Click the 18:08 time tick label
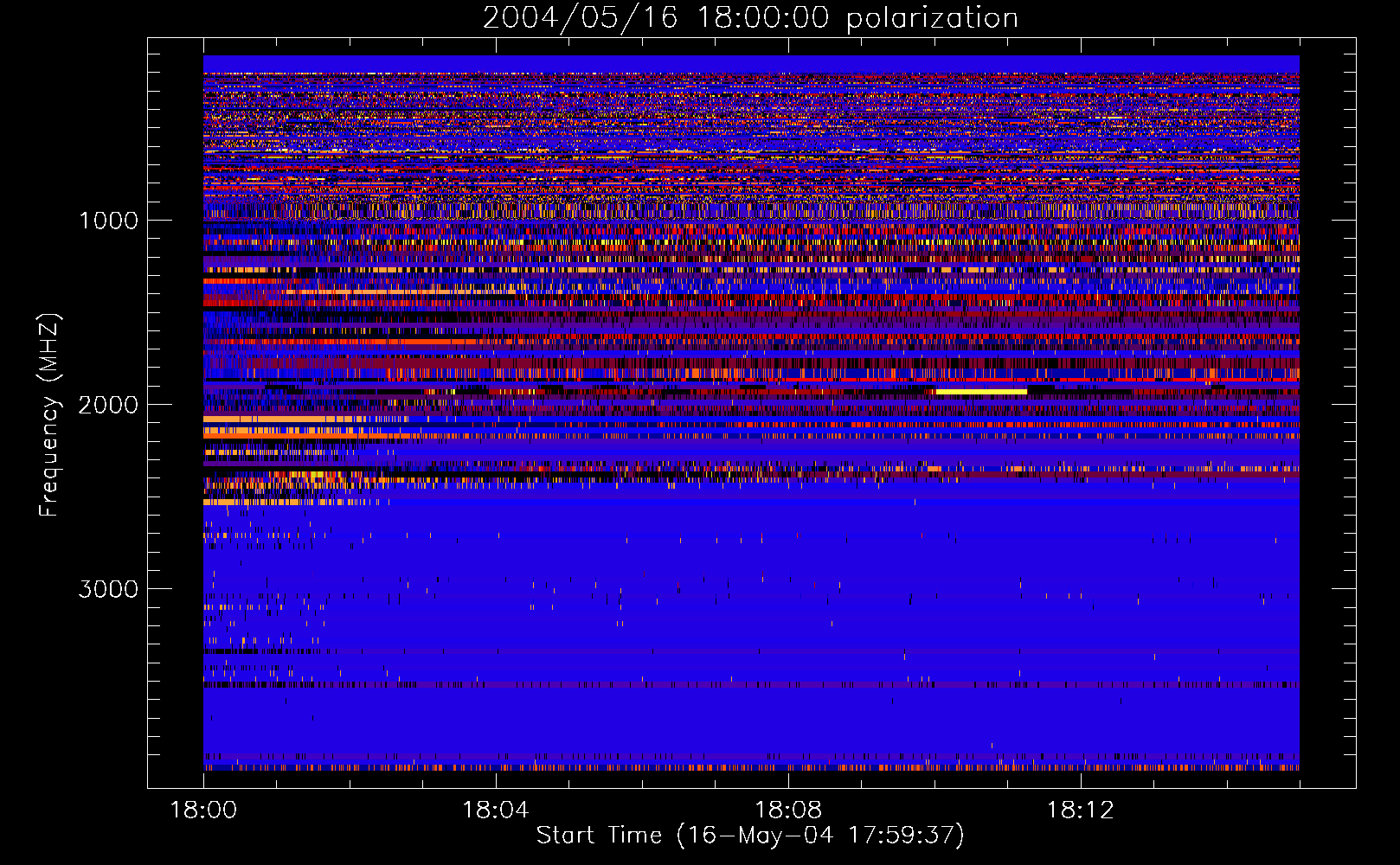The width and height of the screenshot is (1400, 865). (788, 810)
